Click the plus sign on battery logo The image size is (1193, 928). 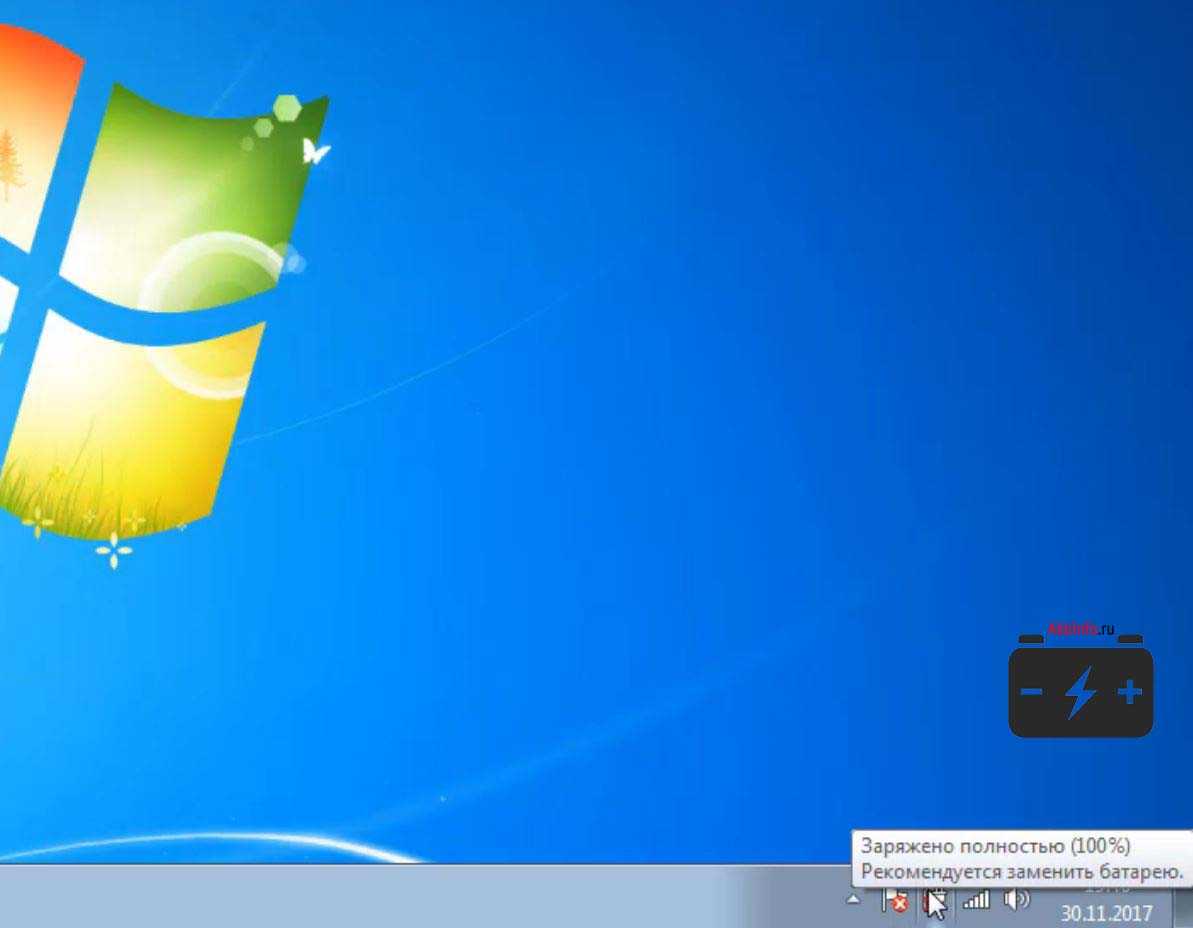click(1129, 692)
